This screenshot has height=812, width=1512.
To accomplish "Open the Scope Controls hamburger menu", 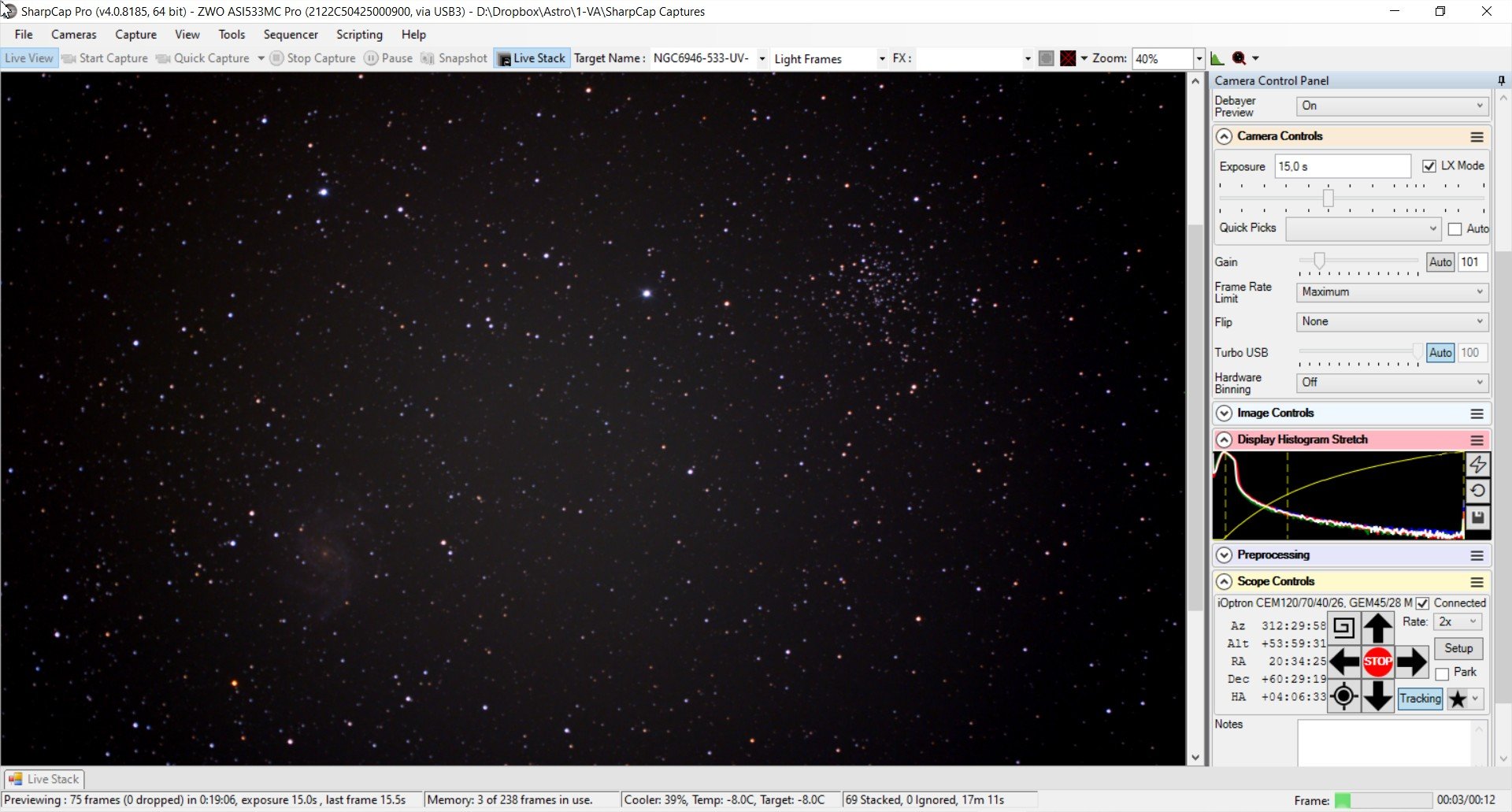I will pyautogui.click(x=1477, y=582).
